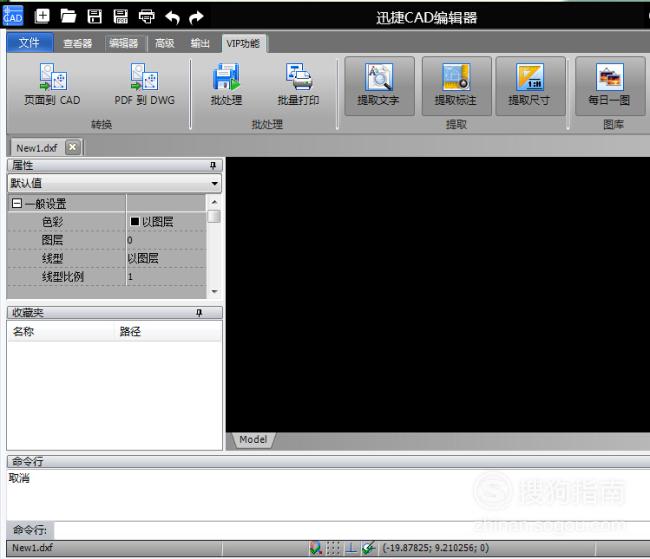This screenshot has height=559, width=650.
Task: Start the 批处理 batch tool
Action: click(226, 84)
